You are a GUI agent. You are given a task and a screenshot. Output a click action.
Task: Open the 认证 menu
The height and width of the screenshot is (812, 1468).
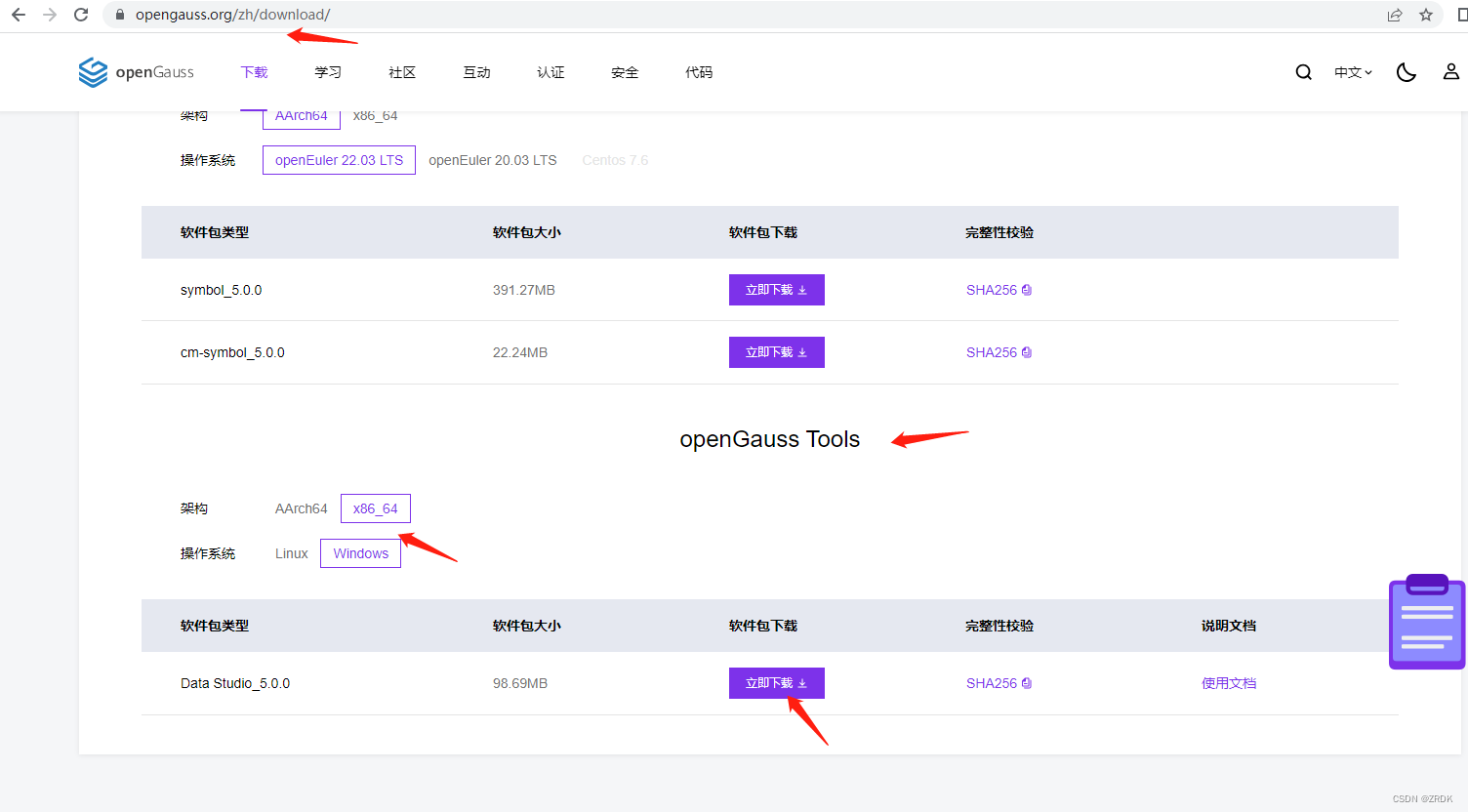[x=550, y=72]
